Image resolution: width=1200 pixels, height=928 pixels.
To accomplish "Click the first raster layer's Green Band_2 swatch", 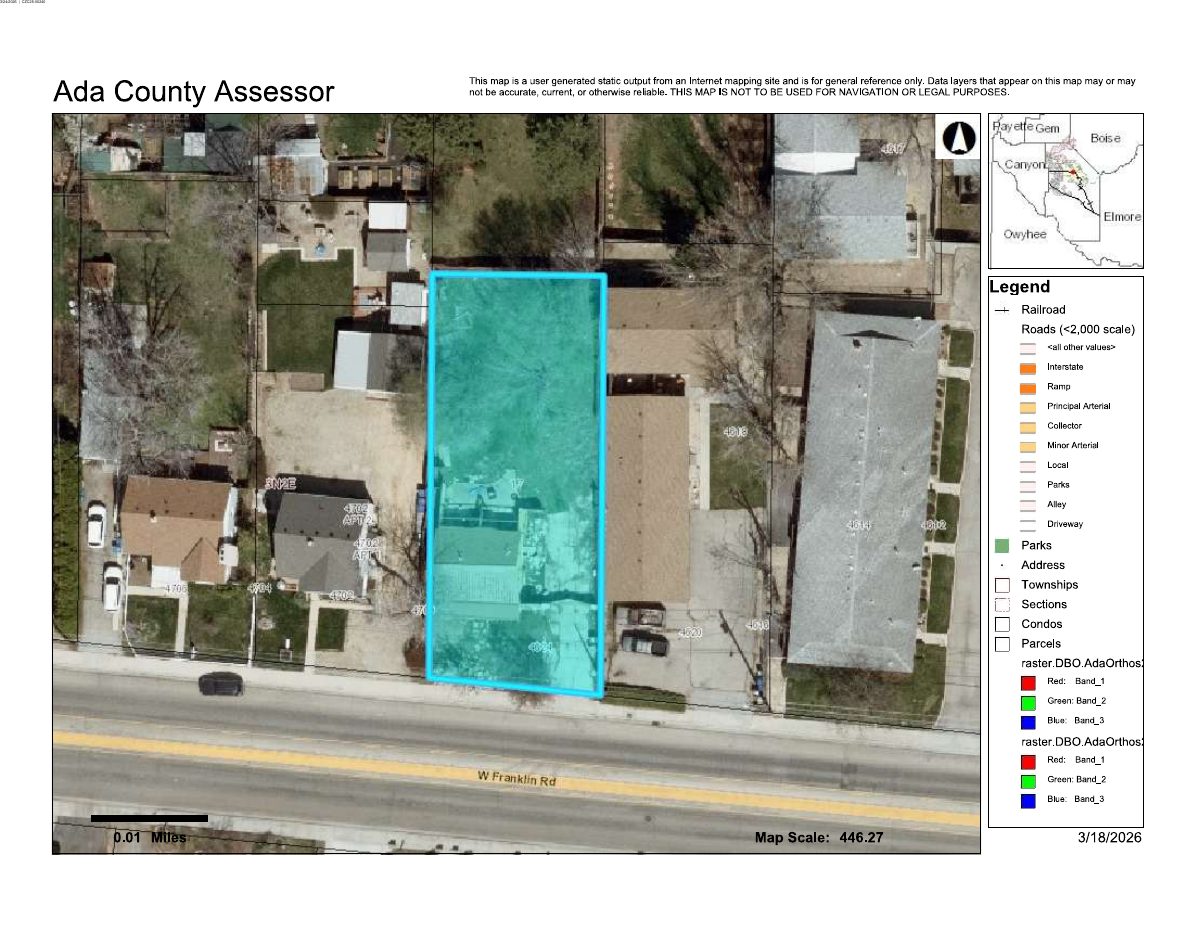I will coord(1029,701).
